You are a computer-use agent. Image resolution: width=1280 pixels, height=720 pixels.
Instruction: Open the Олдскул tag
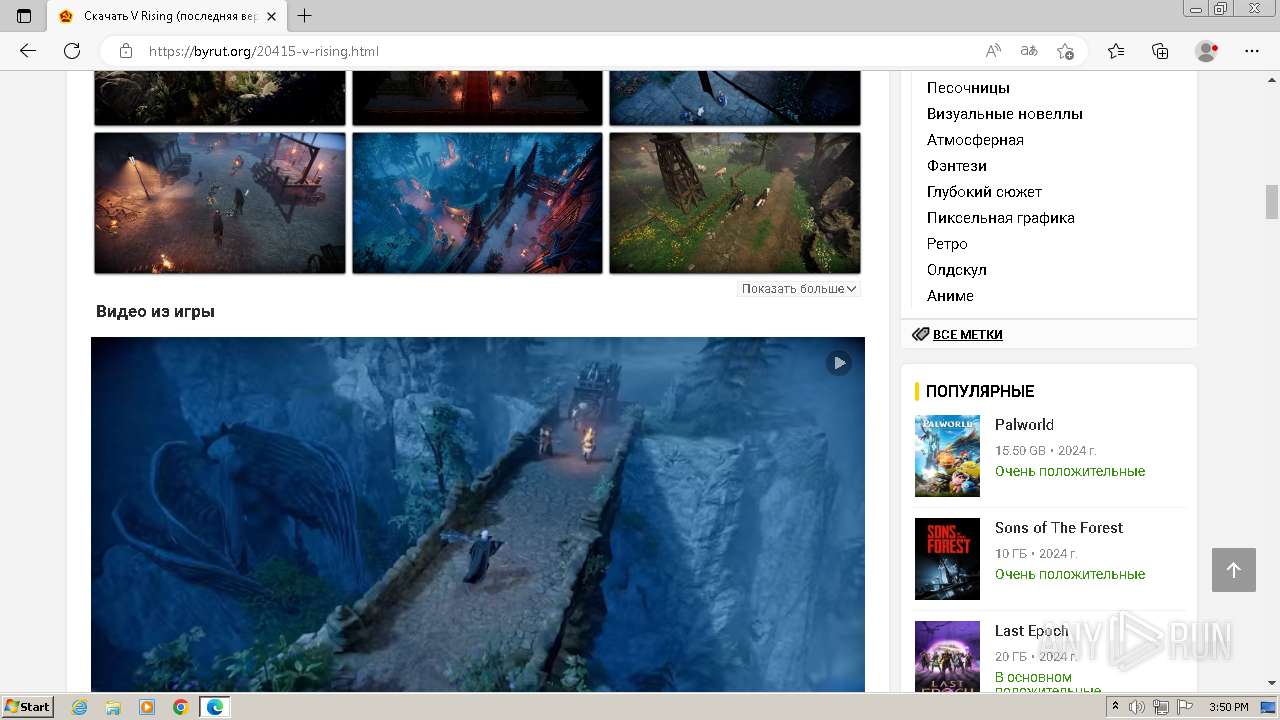pyautogui.click(x=957, y=270)
